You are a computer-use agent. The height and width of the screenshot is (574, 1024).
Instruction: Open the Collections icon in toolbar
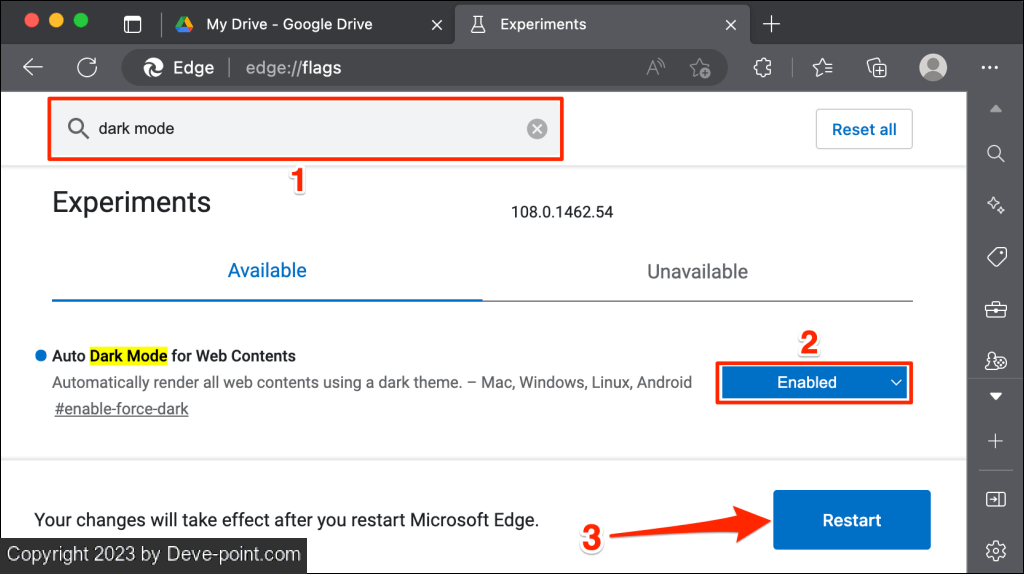tap(877, 68)
